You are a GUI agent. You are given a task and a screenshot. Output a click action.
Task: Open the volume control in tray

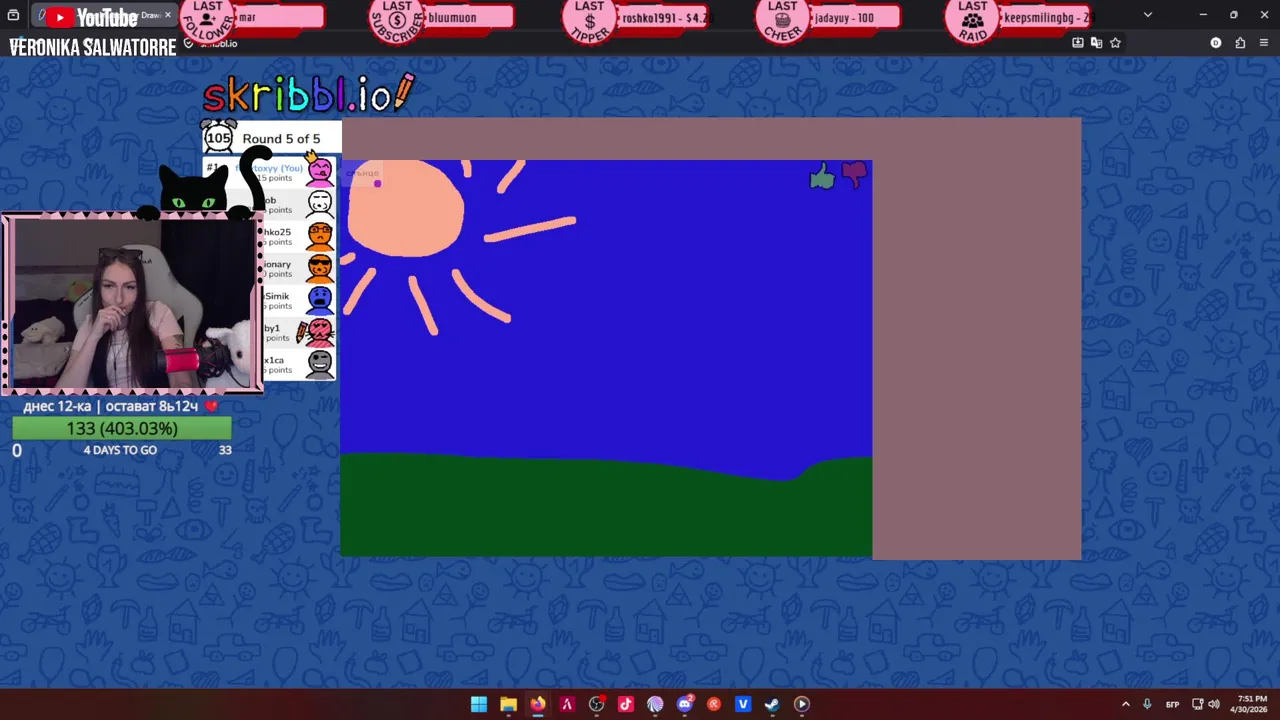[x=1213, y=704]
